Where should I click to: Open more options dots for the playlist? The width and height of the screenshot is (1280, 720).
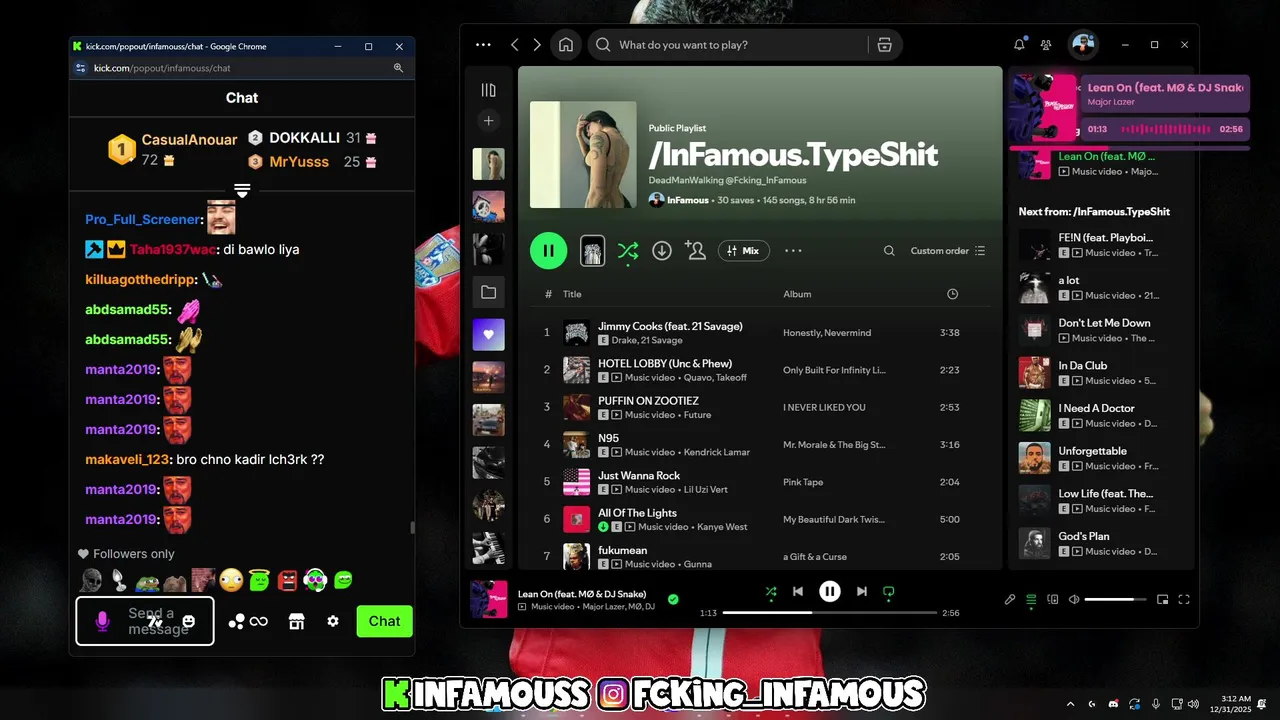coord(793,251)
